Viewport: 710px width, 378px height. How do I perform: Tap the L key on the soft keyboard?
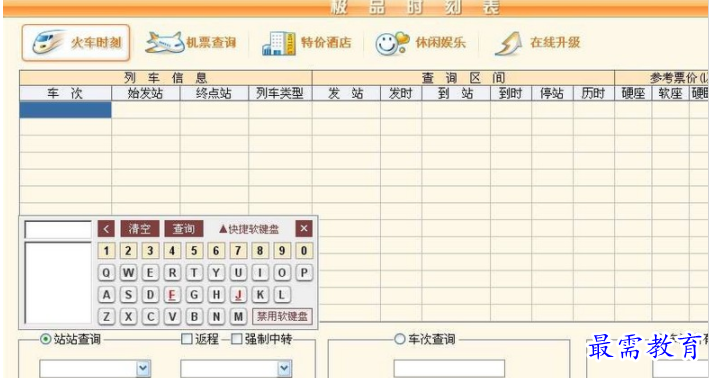[282, 295]
